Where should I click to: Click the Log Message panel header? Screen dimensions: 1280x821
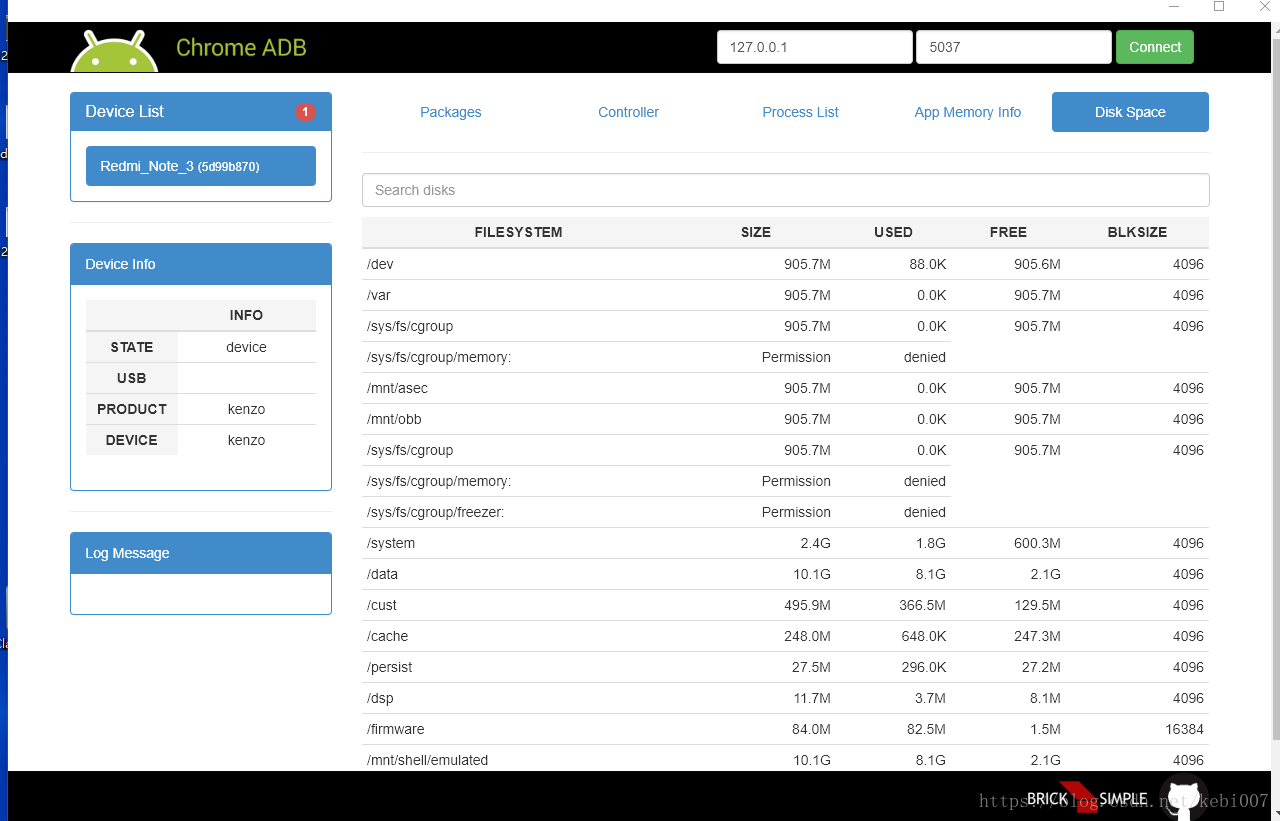(201, 553)
